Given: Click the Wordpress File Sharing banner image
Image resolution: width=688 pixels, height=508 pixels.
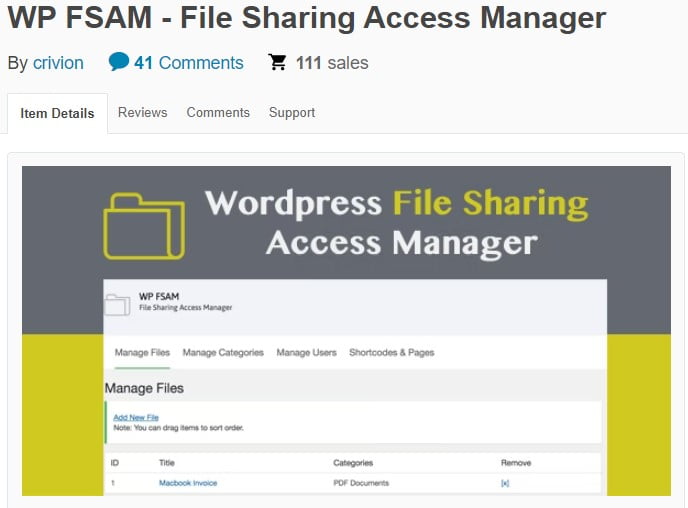Looking at the screenshot, I should [346, 331].
